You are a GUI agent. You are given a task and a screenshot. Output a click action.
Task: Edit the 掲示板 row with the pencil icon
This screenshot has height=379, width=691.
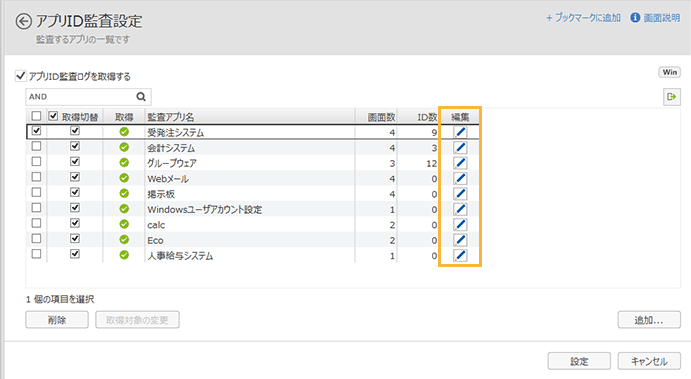(460, 193)
